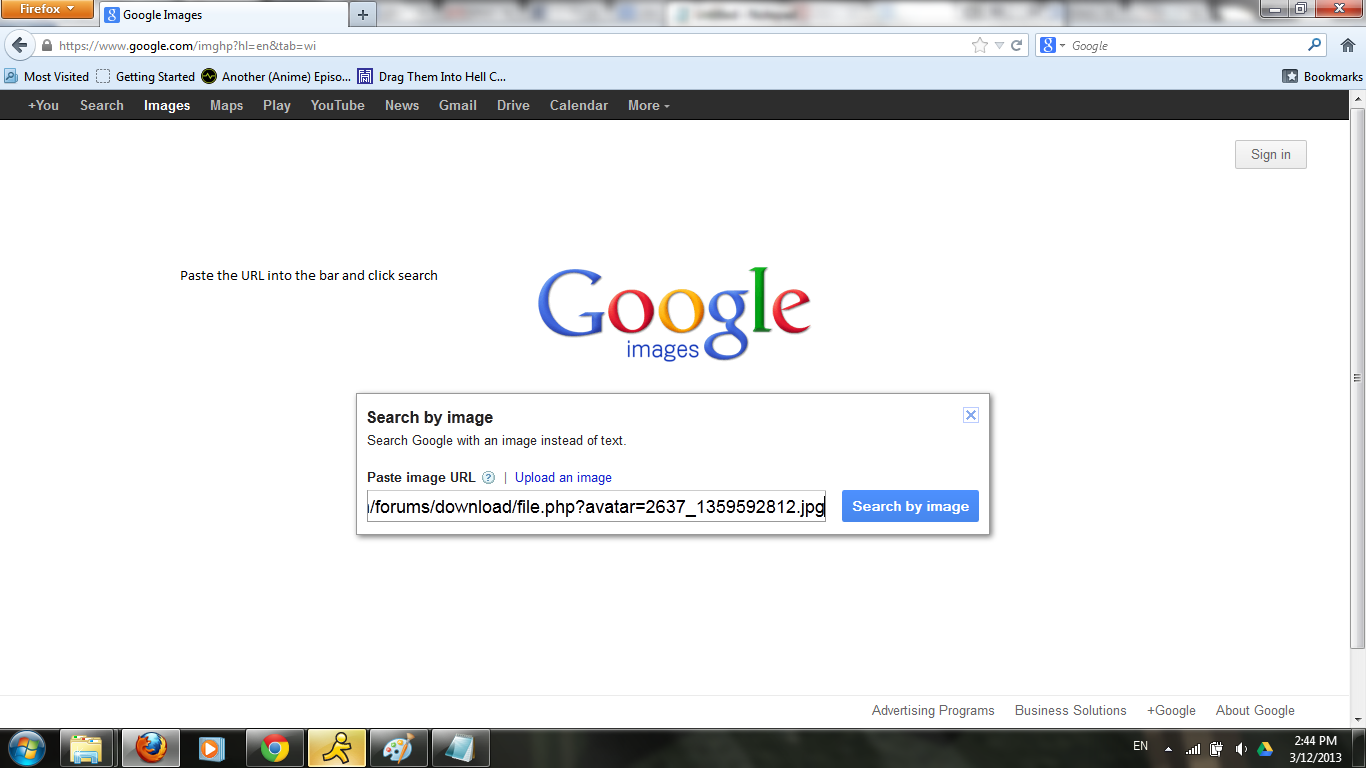This screenshot has width=1366, height=768.
Task: Open Paint from the taskbar
Action: tap(398, 748)
